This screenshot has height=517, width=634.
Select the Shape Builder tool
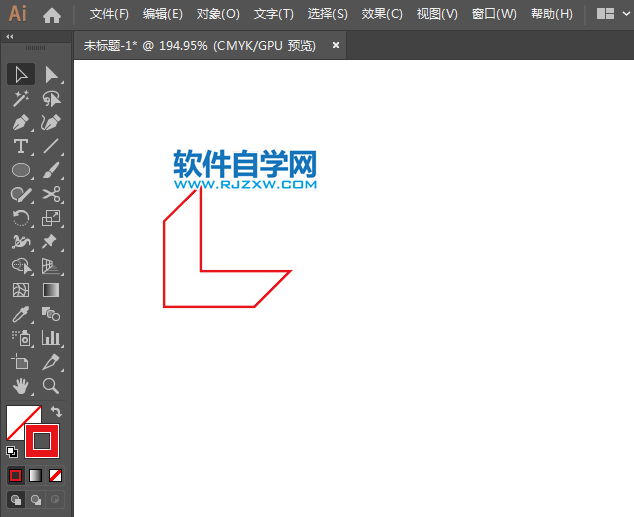(21, 266)
